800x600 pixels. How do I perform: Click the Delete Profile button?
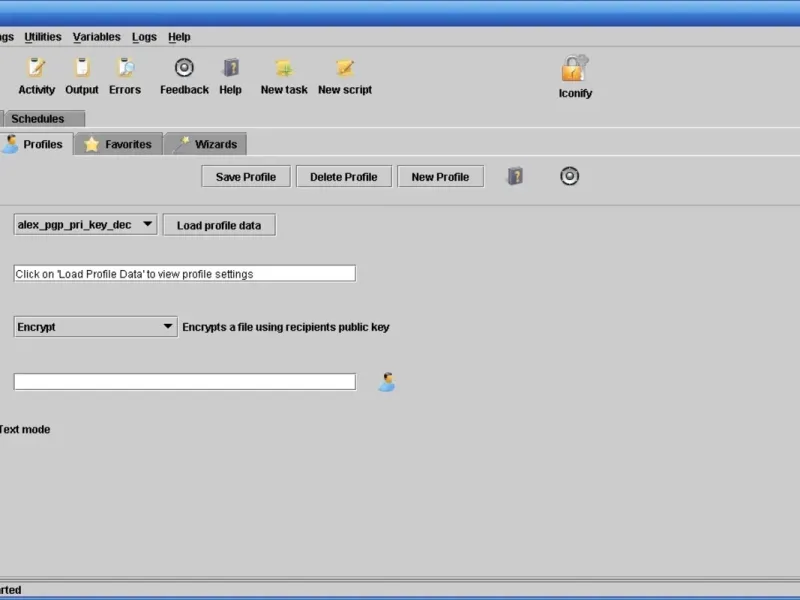click(344, 177)
